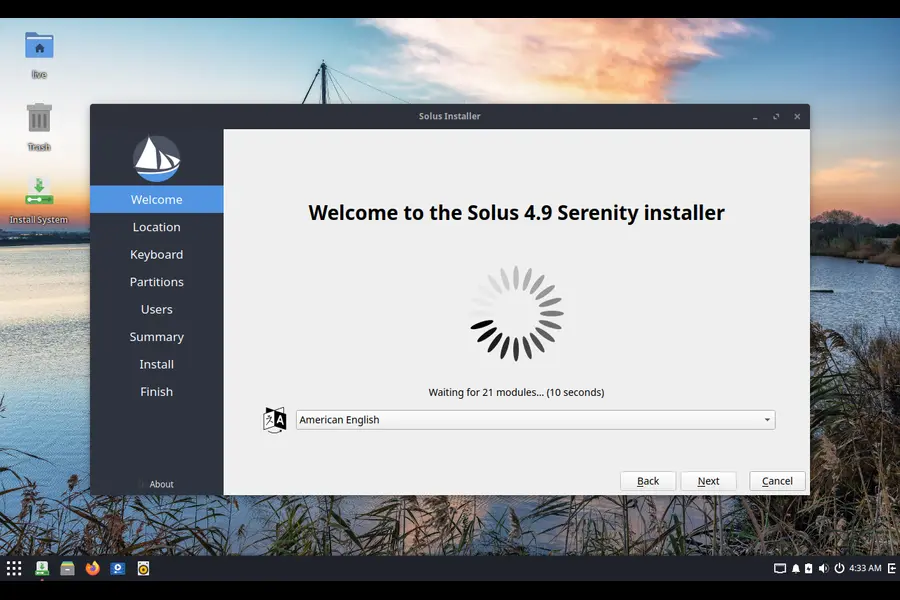Switch to the Keyboard installer step
The image size is (900, 600).
(x=156, y=254)
